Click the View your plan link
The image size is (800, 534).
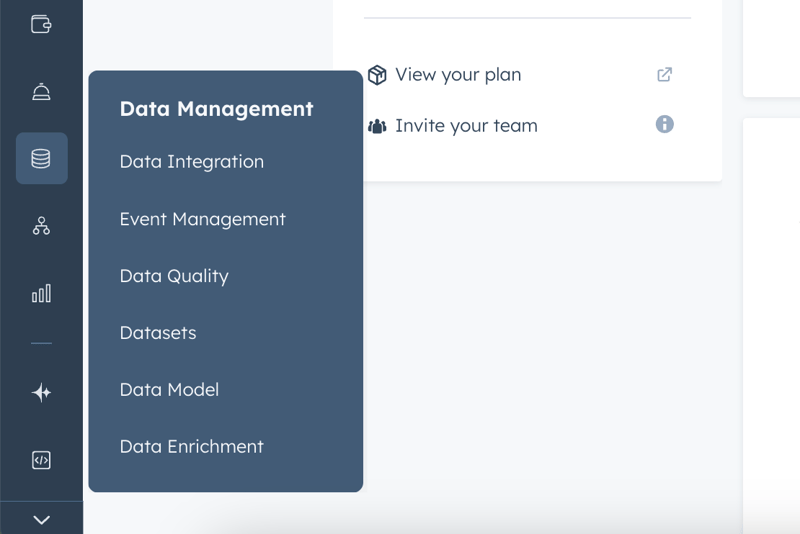(457, 75)
